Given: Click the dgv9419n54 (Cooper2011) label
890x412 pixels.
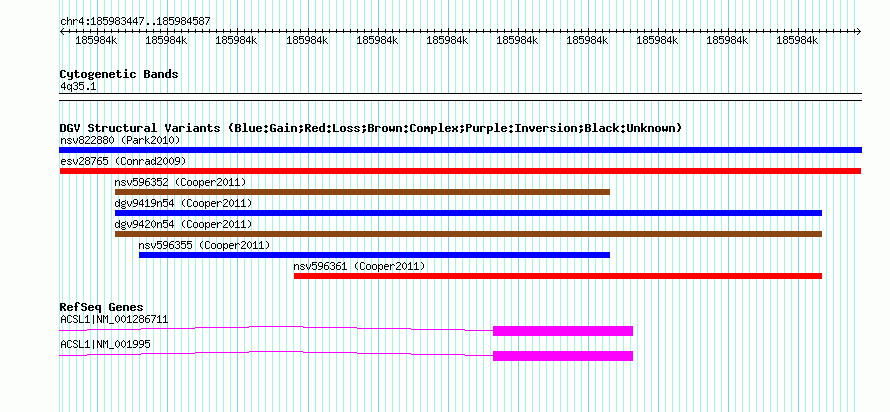Looking at the screenshot, I should [x=183, y=203].
